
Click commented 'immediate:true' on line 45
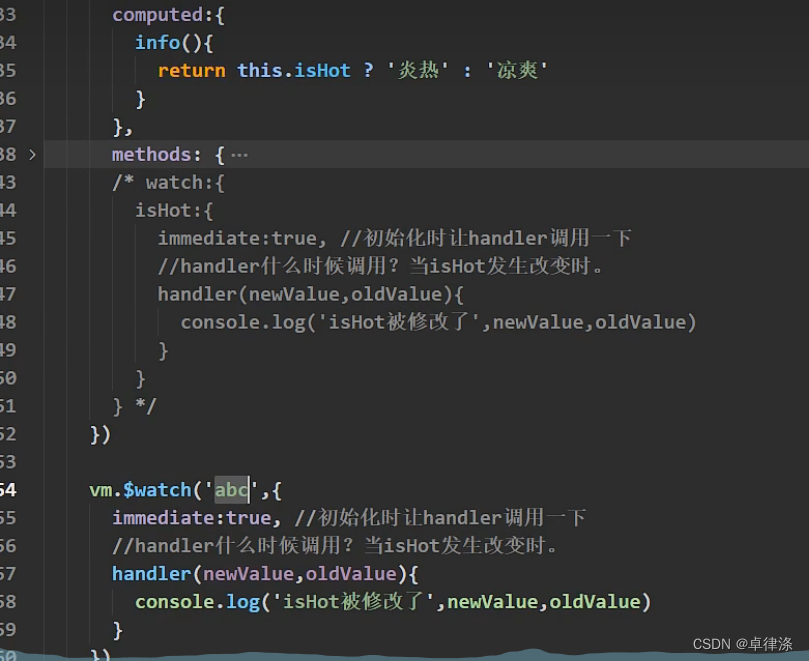click(x=237, y=238)
